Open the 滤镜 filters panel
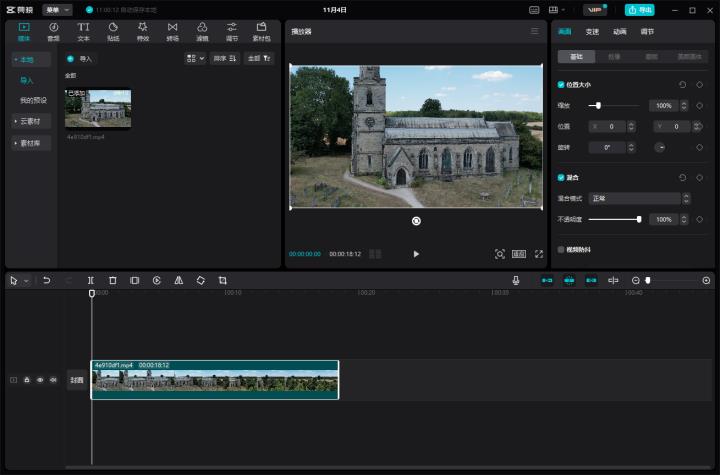This screenshot has height=475, width=720. pos(202,31)
